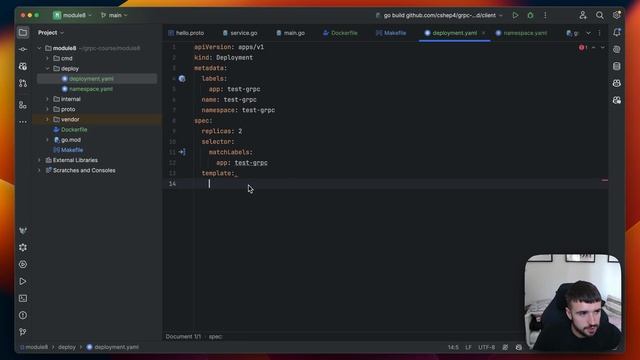Open the AI Assistant spiral icon
Viewport: 640px width, 360px height.
(x=617, y=49)
